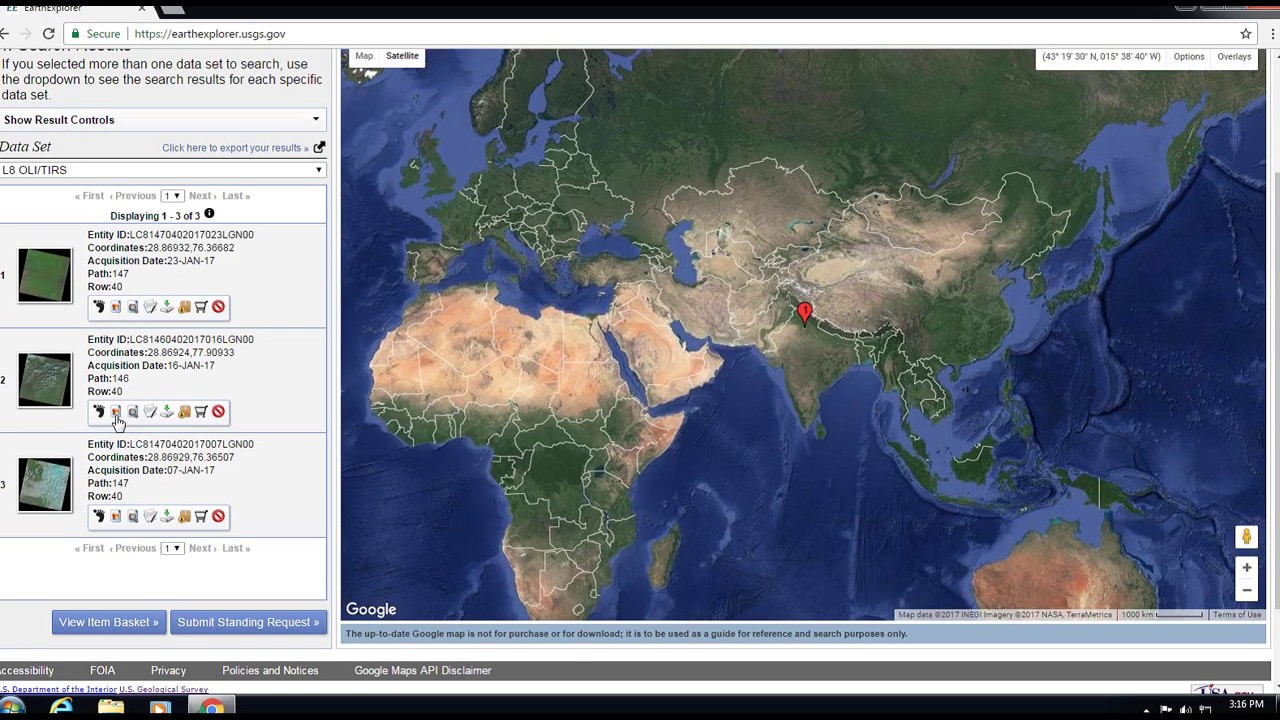The image size is (1280, 720).
Task: Open the Privacy footer link
Action: [168, 671]
